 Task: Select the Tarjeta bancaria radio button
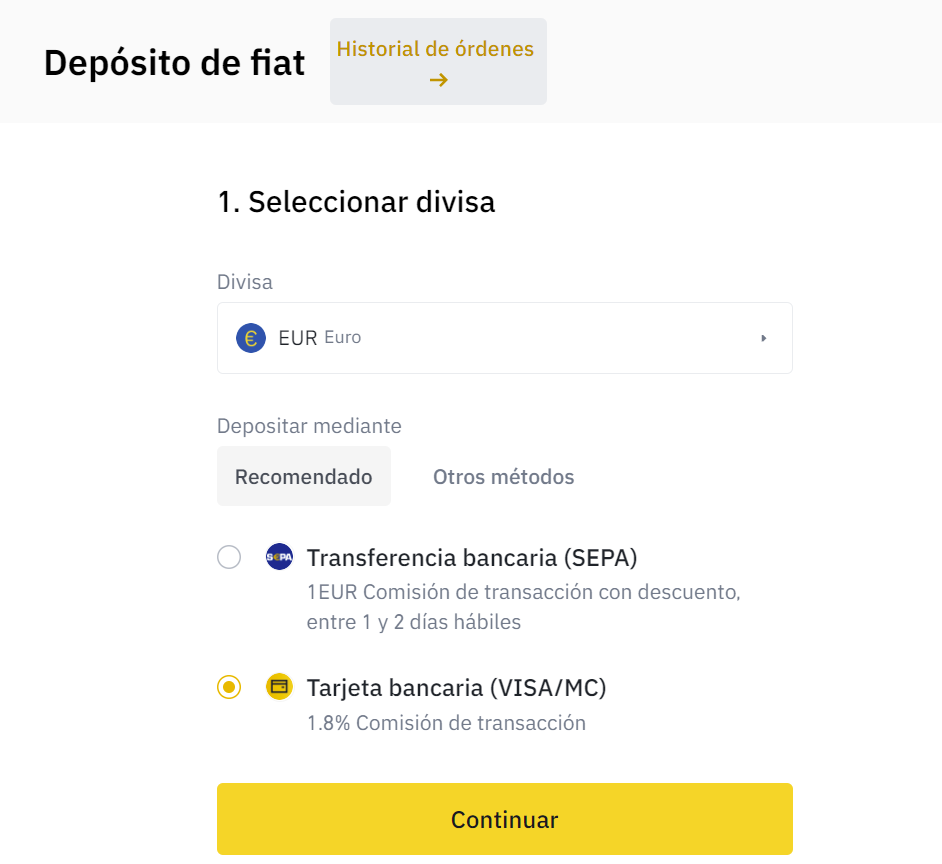pos(229,687)
